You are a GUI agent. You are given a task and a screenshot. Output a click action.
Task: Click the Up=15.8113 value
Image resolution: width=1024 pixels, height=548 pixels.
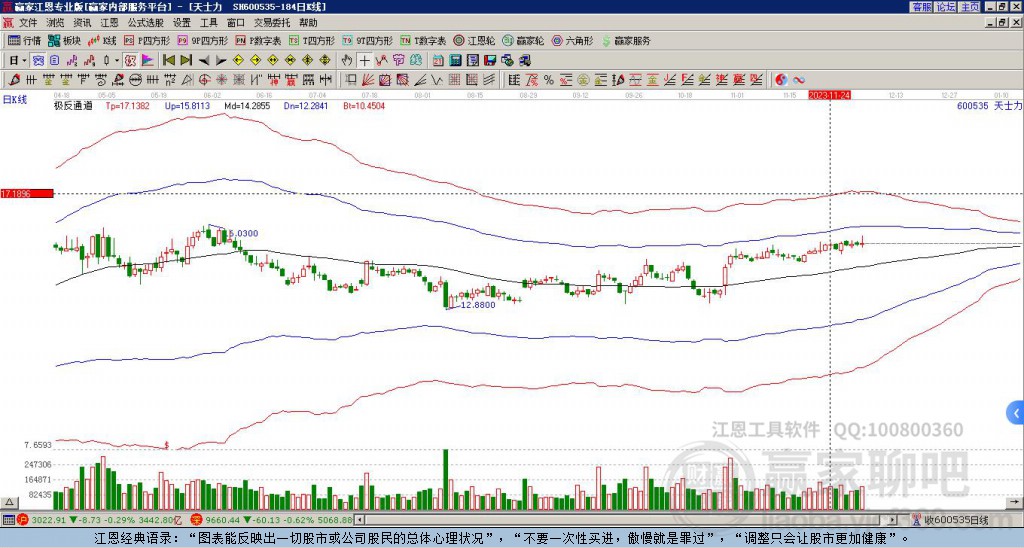pyautogui.click(x=187, y=105)
